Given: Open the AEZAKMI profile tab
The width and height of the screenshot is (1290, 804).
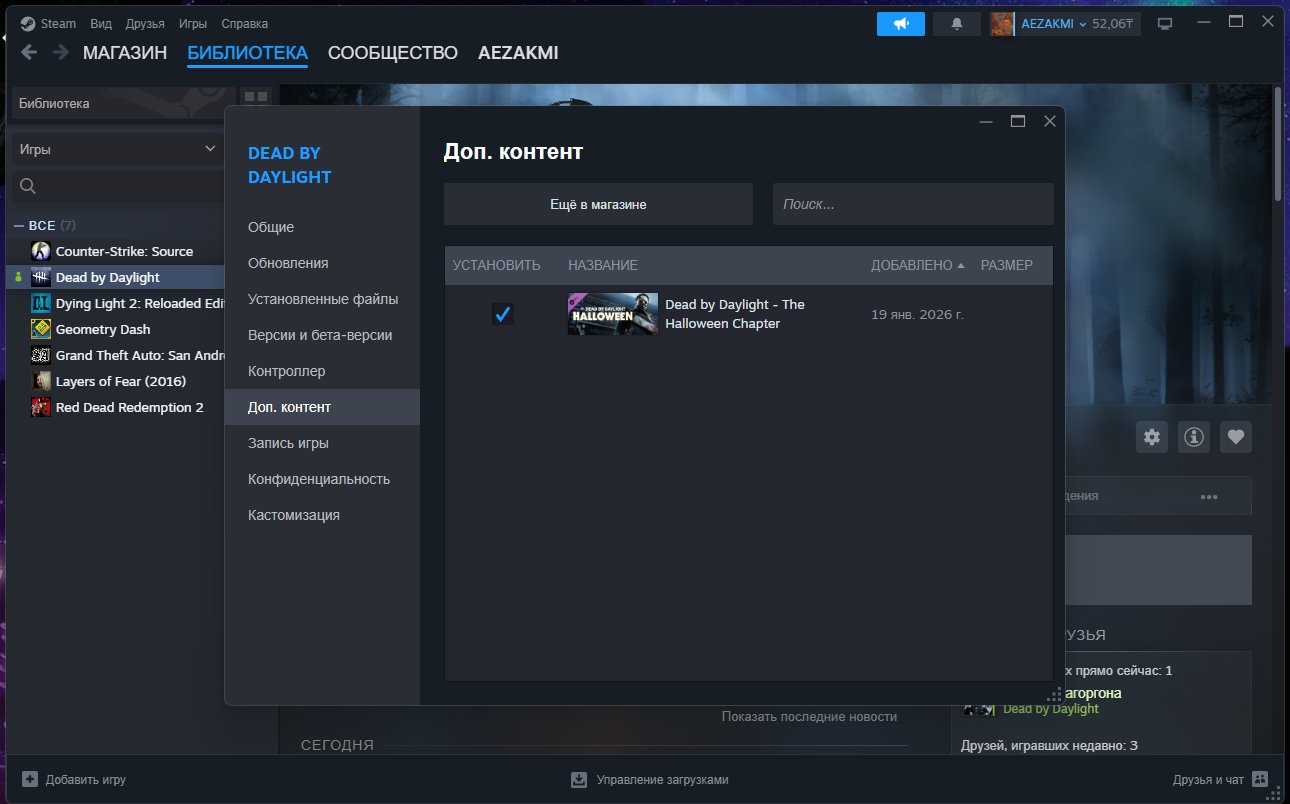Looking at the screenshot, I should (x=518, y=53).
